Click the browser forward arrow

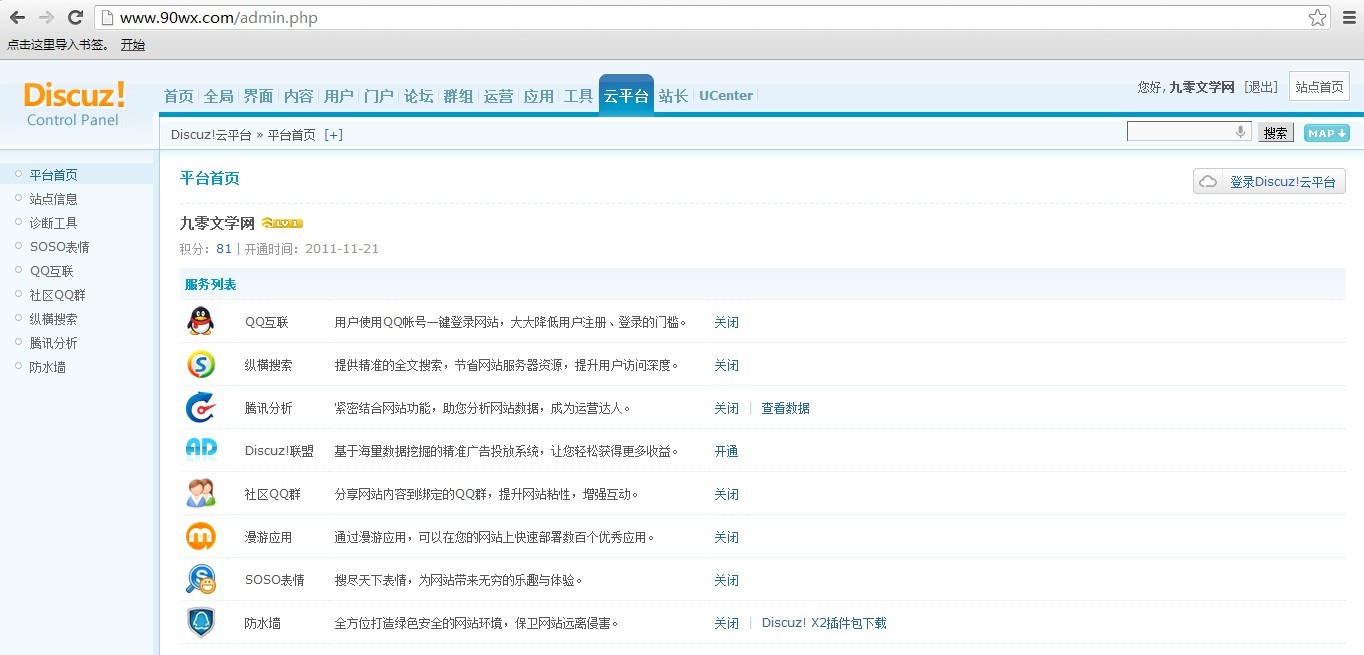[46, 17]
